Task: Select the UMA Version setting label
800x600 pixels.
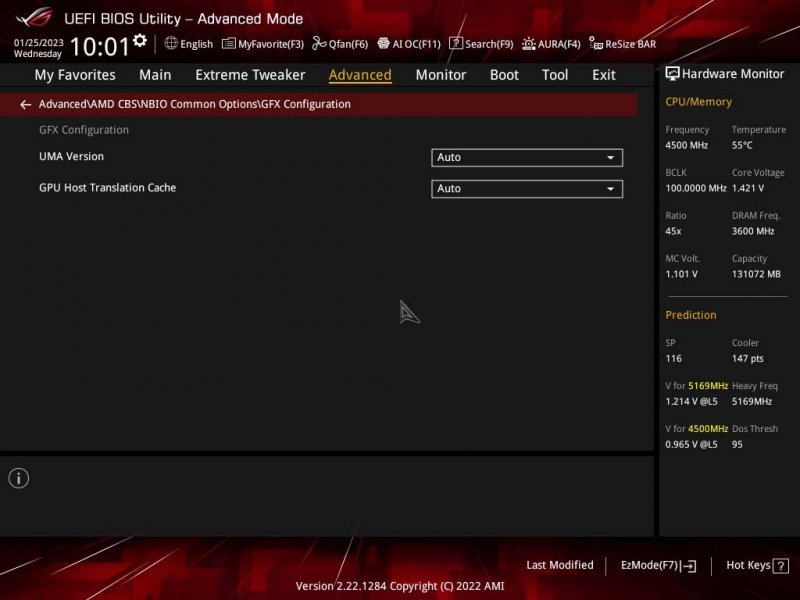Action: 71,157
